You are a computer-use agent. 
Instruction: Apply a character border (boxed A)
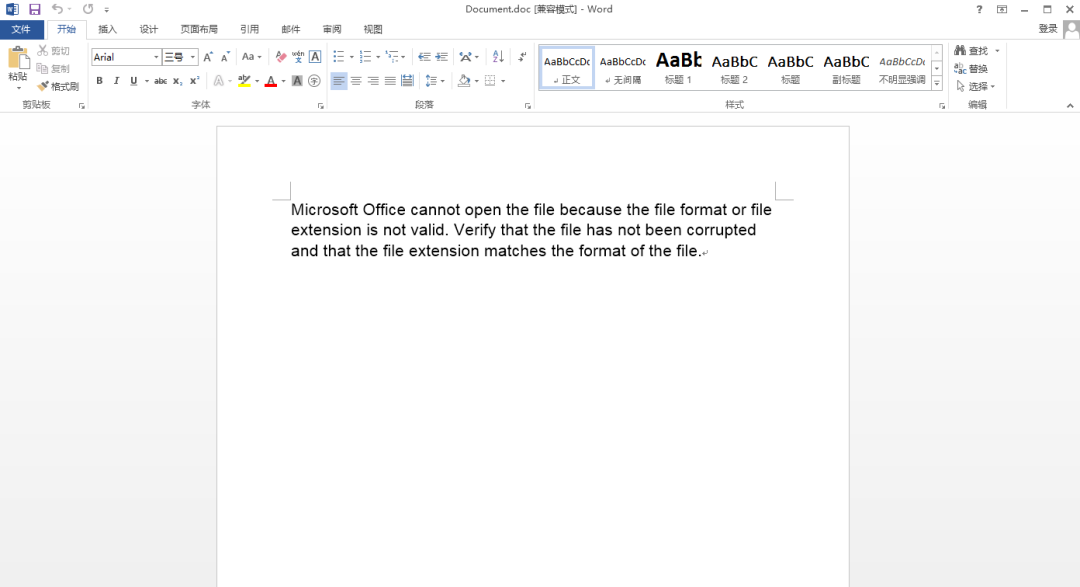[315, 57]
